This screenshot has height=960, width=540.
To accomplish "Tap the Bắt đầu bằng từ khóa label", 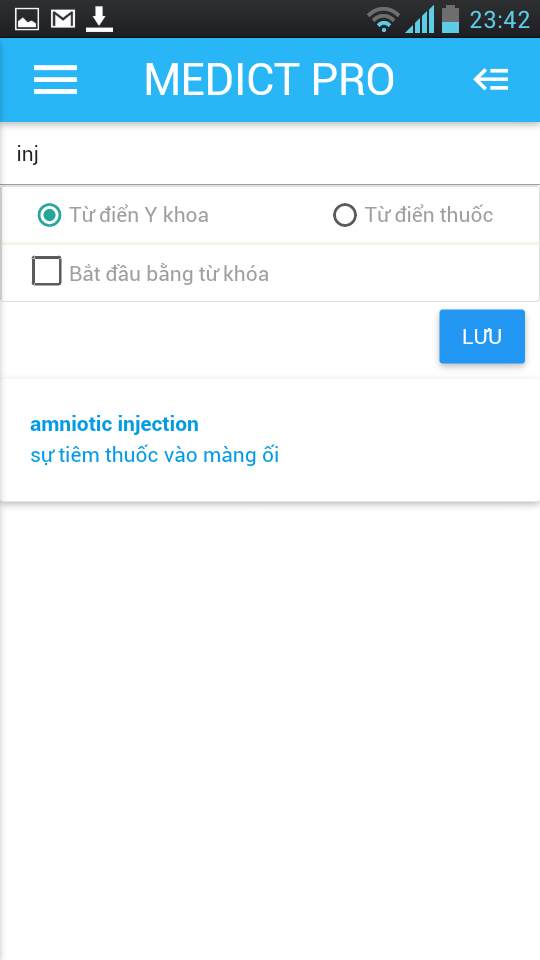I will tap(169, 274).
